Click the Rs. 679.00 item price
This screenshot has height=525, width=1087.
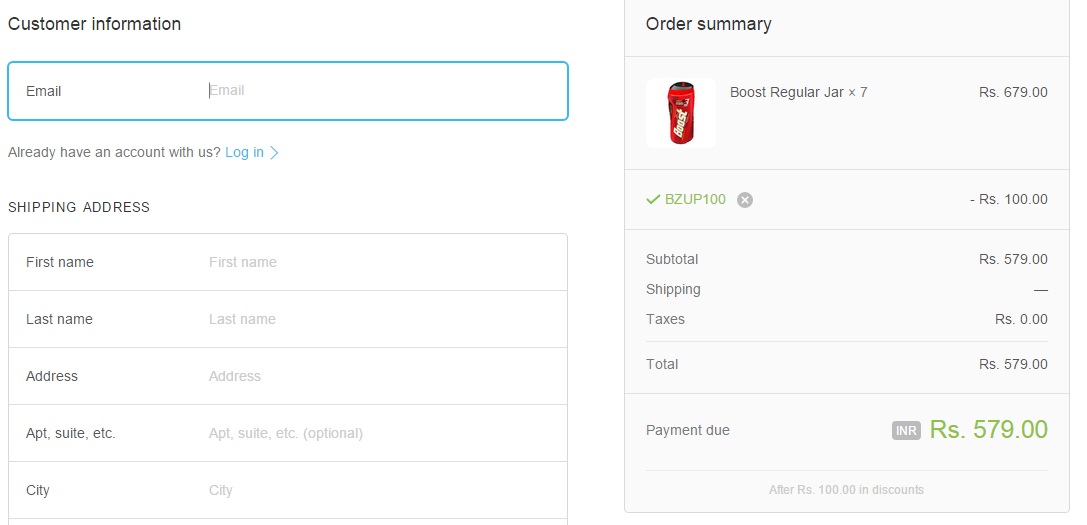pyautogui.click(x=1013, y=92)
